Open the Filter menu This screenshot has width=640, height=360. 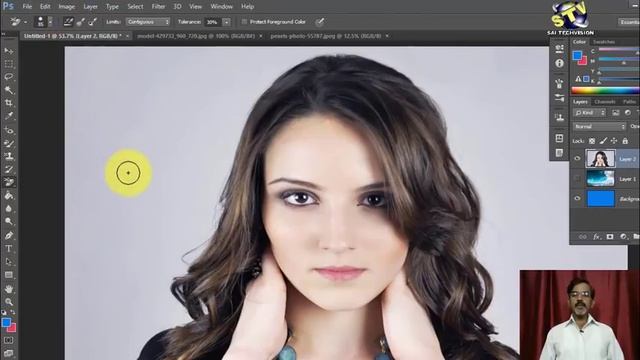pyautogui.click(x=158, y=7)
